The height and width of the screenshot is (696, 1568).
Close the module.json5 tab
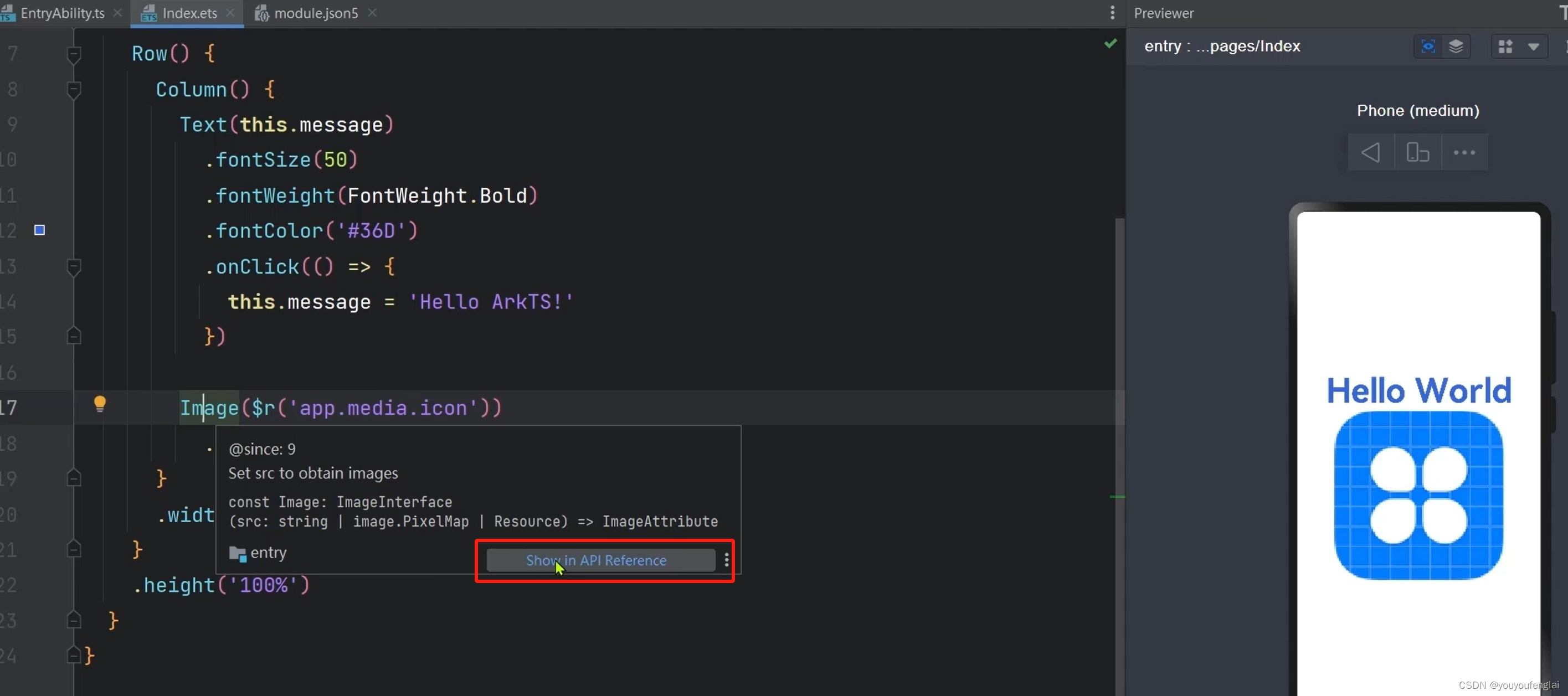tap(373, 13)
